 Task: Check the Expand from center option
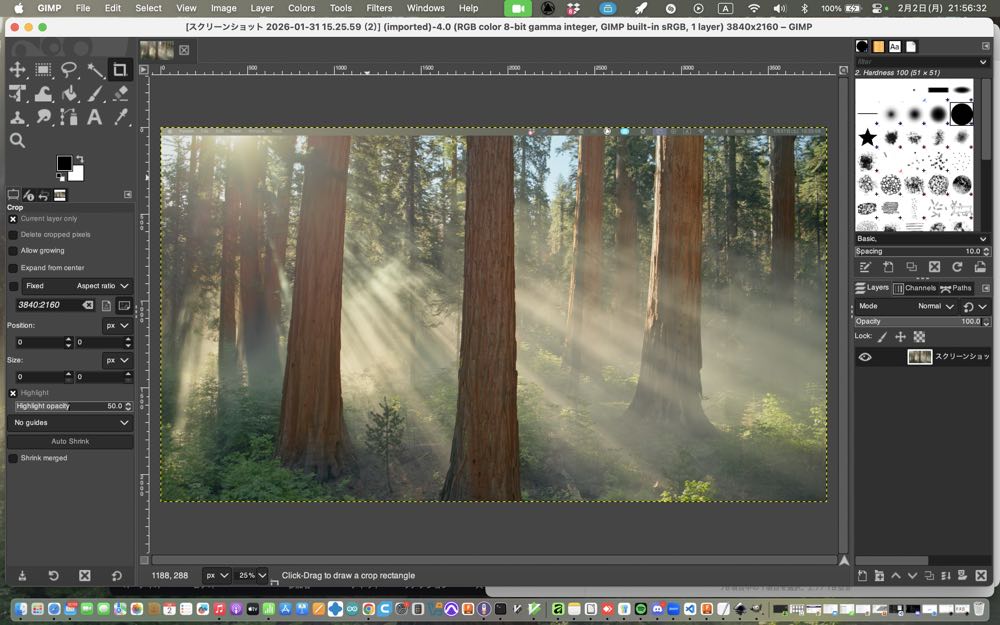click(13, 268)
